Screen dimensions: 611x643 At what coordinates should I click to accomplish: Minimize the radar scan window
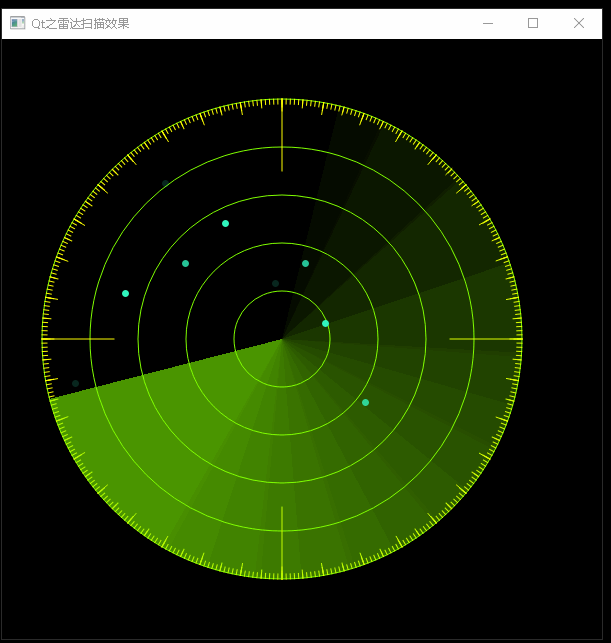487,23
